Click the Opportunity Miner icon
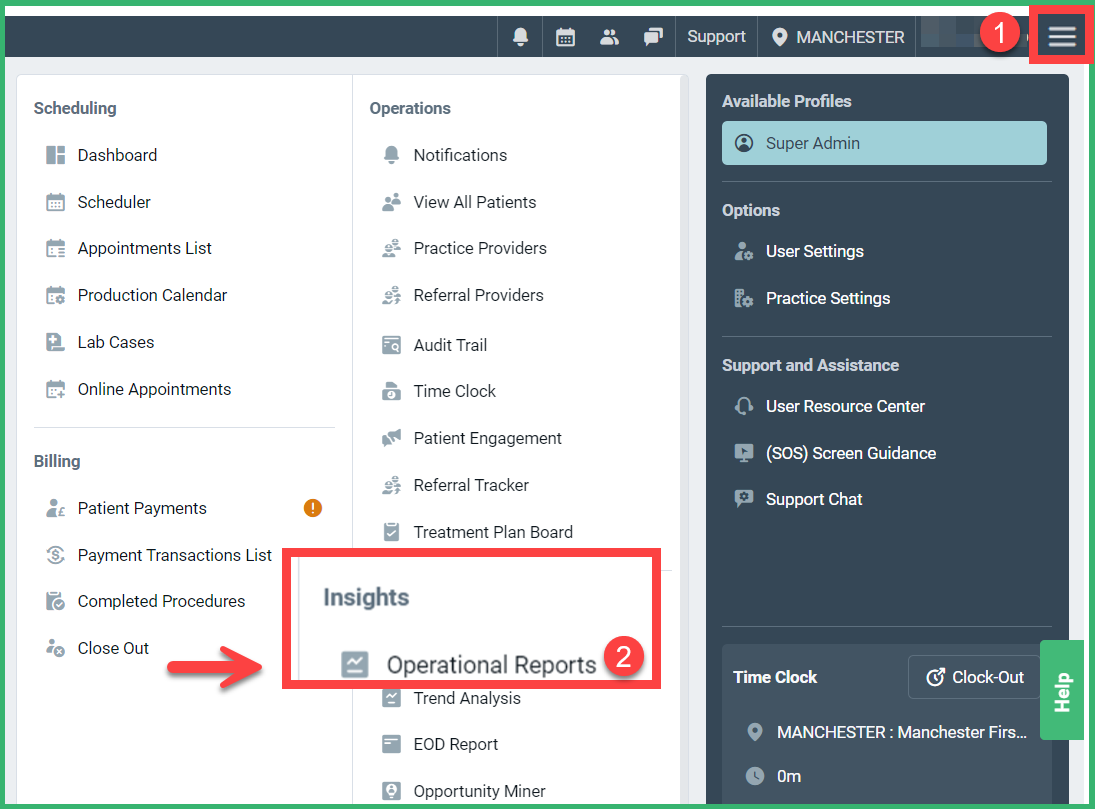Viewport: 1095px width, 809px height. [x=392, y=791]
